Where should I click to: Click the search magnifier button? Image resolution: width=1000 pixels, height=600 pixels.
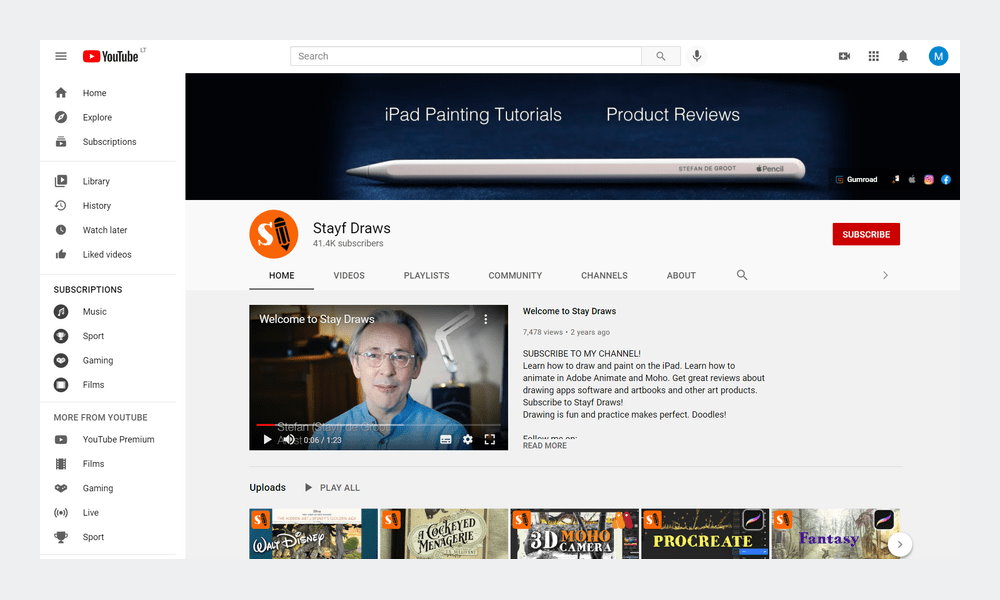[661, 56]
